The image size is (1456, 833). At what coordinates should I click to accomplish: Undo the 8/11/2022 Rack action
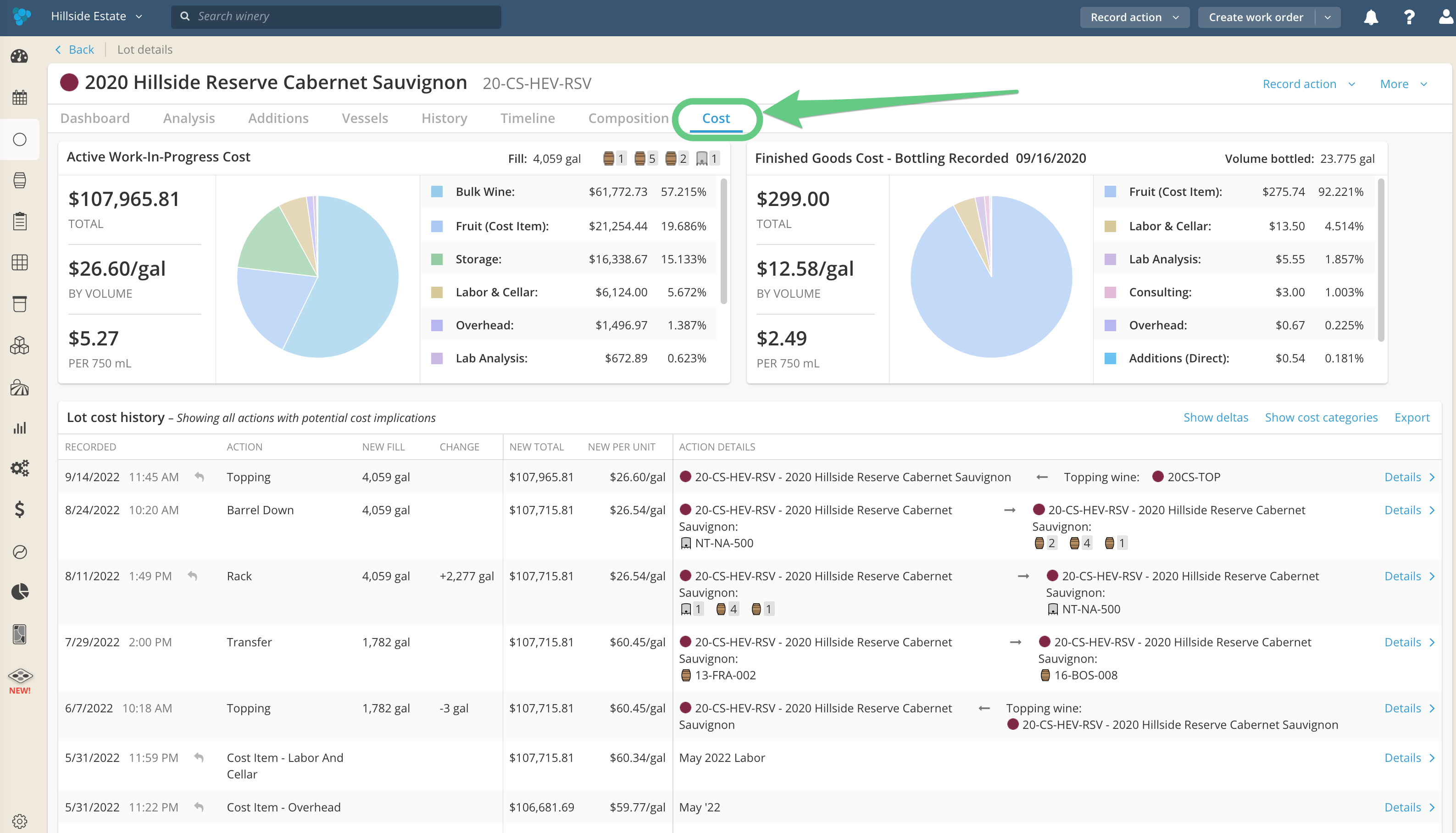(193, 576)
